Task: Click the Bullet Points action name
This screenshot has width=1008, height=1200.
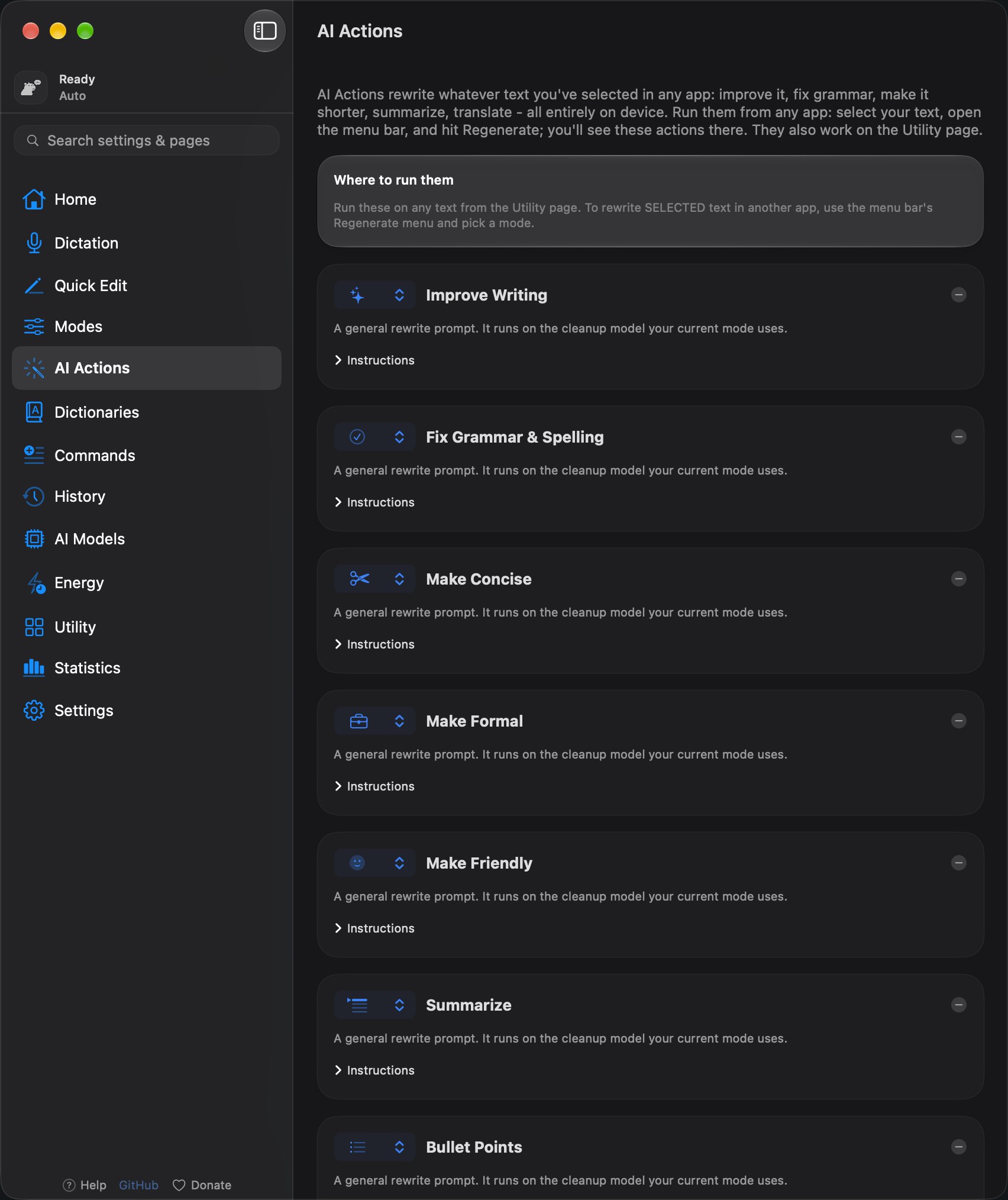Action: 474,1147
